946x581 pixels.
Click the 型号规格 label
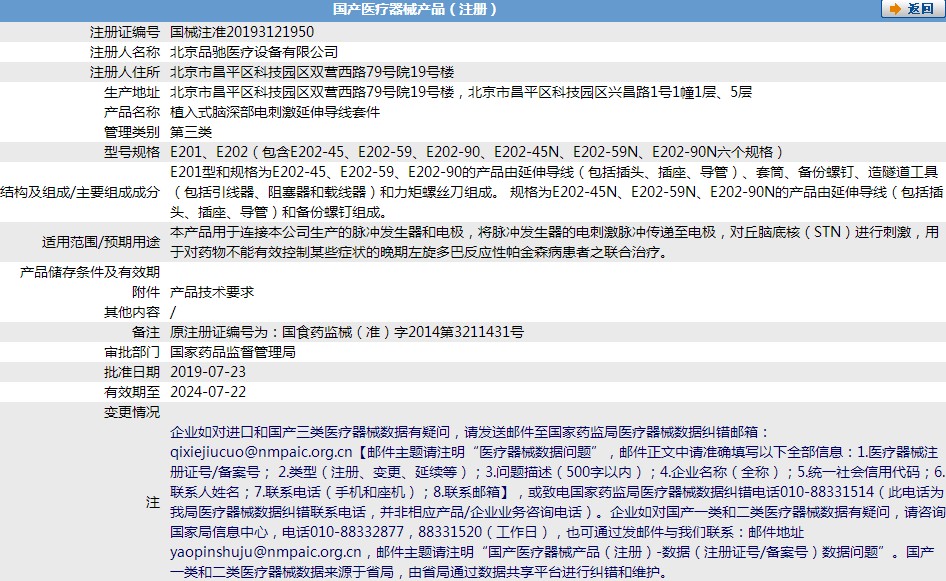coord(132,151)
